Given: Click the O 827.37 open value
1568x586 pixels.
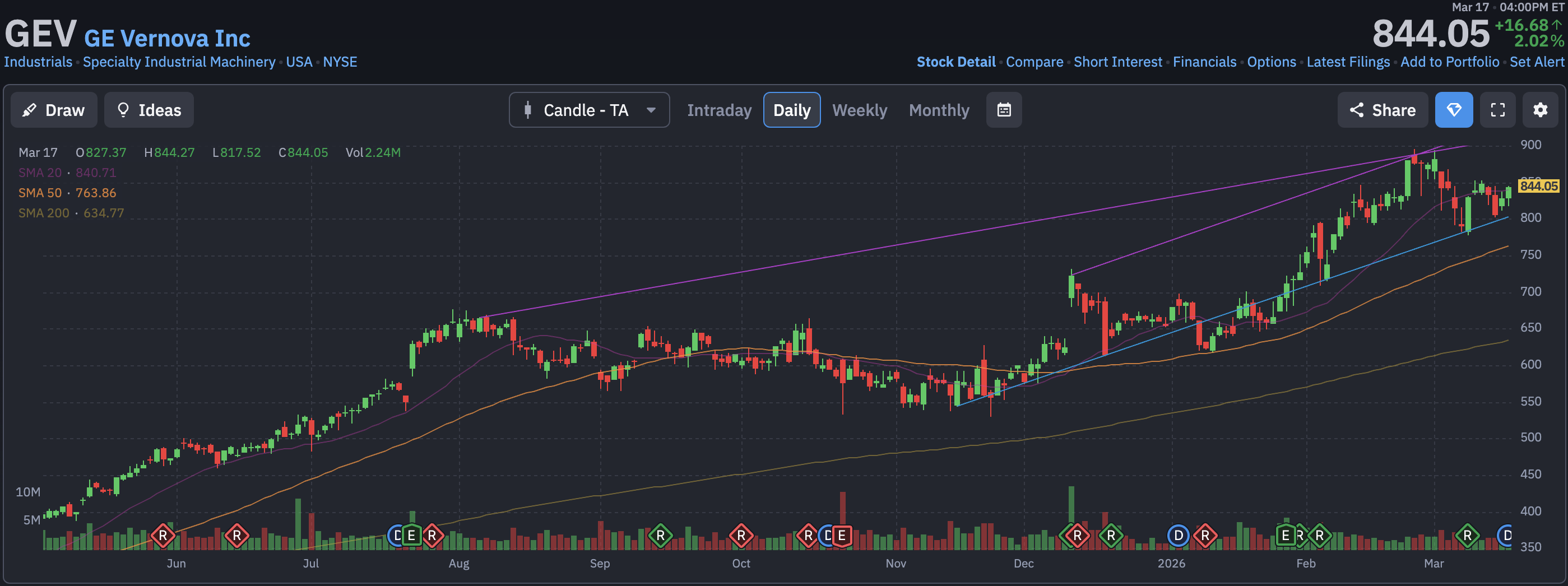Looking at the screenshot, I should pos(101,153).
